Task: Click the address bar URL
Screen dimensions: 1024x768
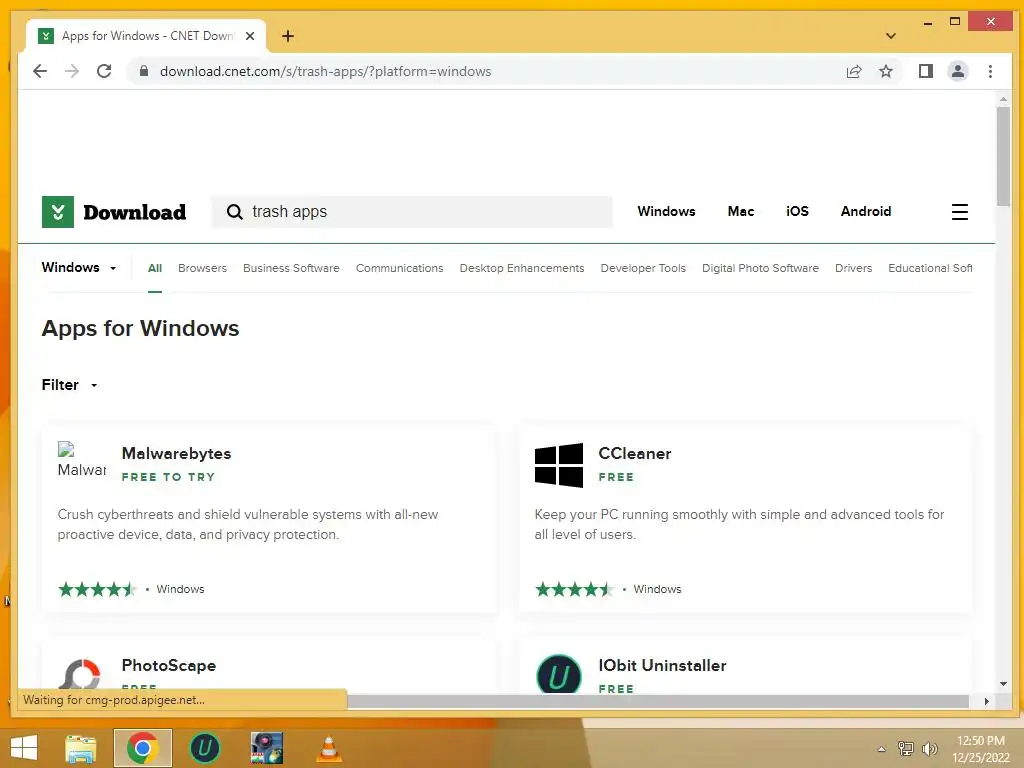Action: tap(325, 71)
